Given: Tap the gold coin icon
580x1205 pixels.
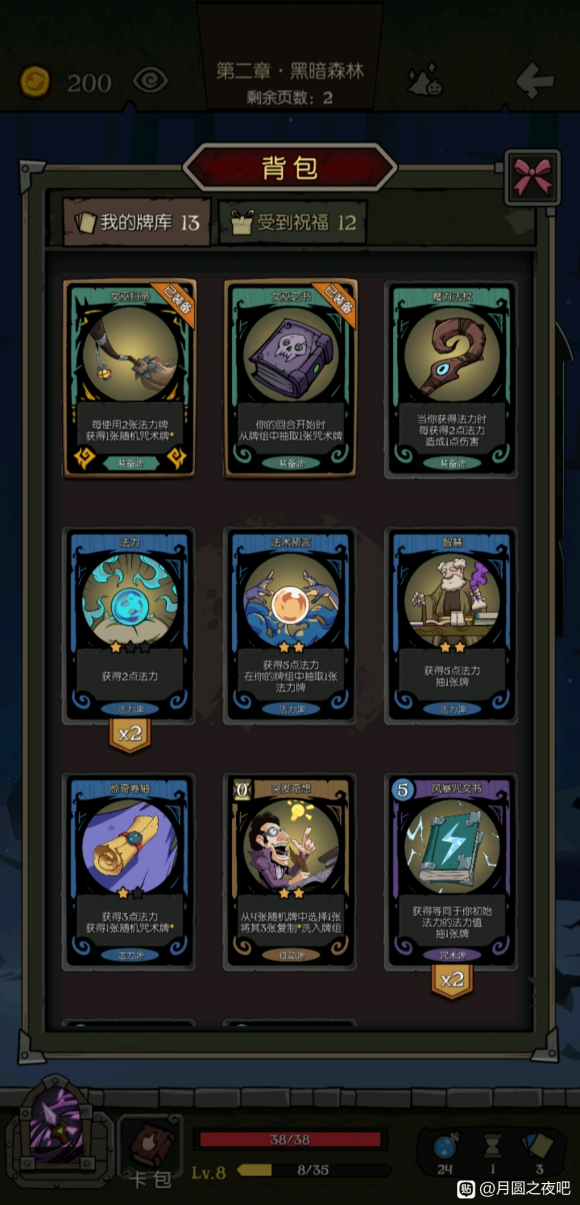Looking at the screenshot, I should pos(36,81).
